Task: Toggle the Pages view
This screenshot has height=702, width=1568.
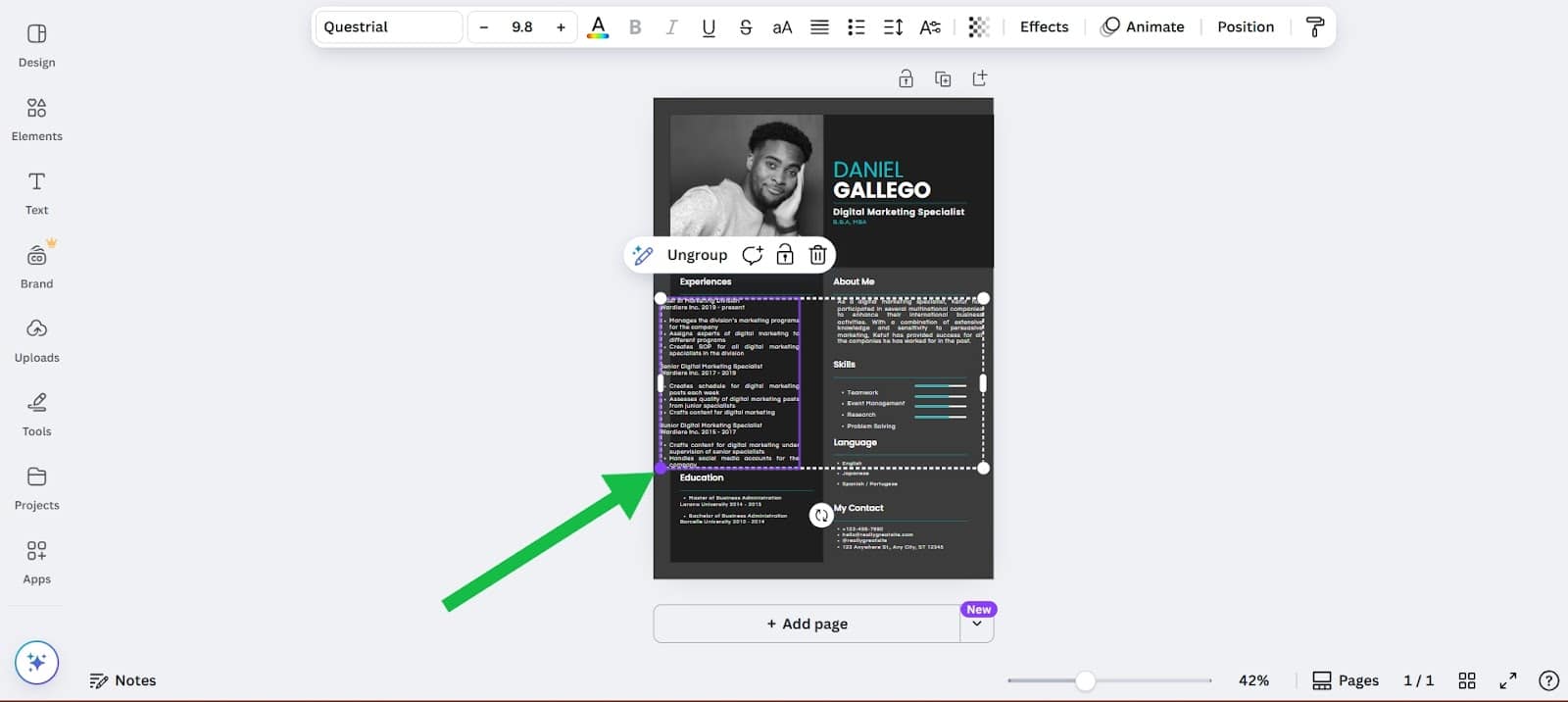Action: point(1345,680)
